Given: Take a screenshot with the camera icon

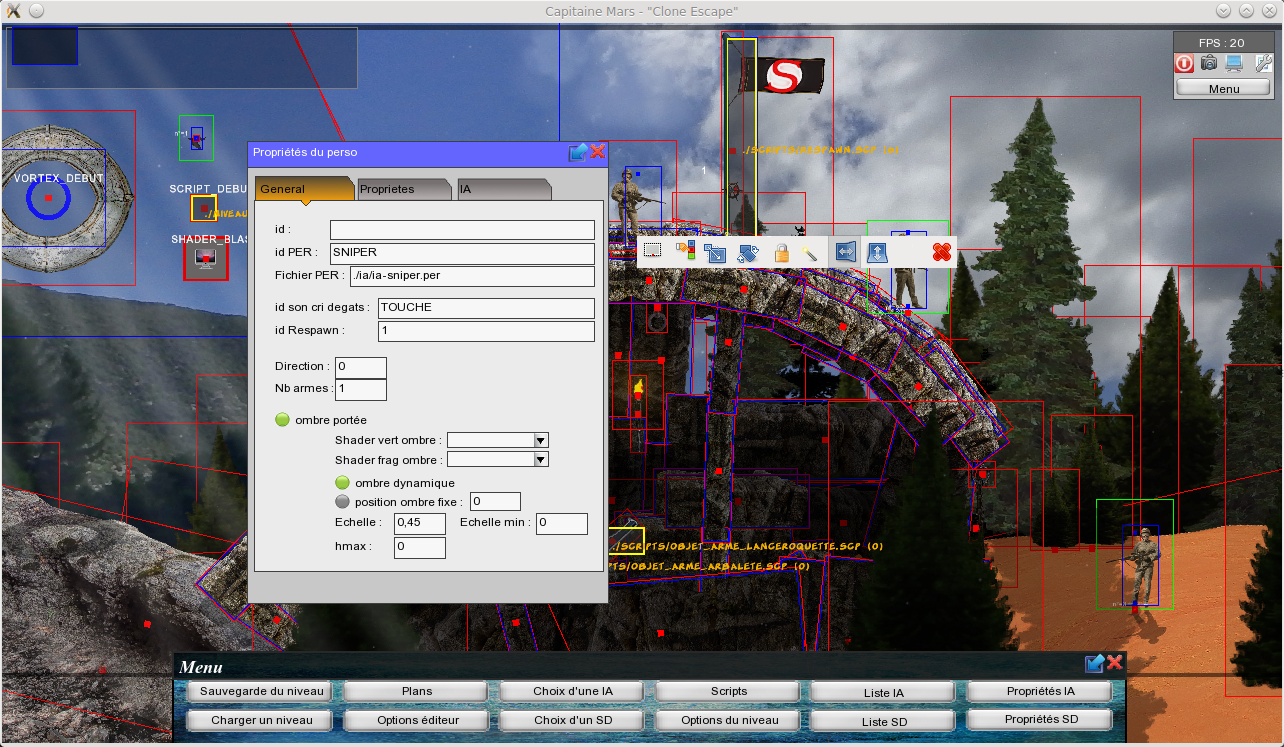Looking at the screenshot, I should tap(1209, 63).
